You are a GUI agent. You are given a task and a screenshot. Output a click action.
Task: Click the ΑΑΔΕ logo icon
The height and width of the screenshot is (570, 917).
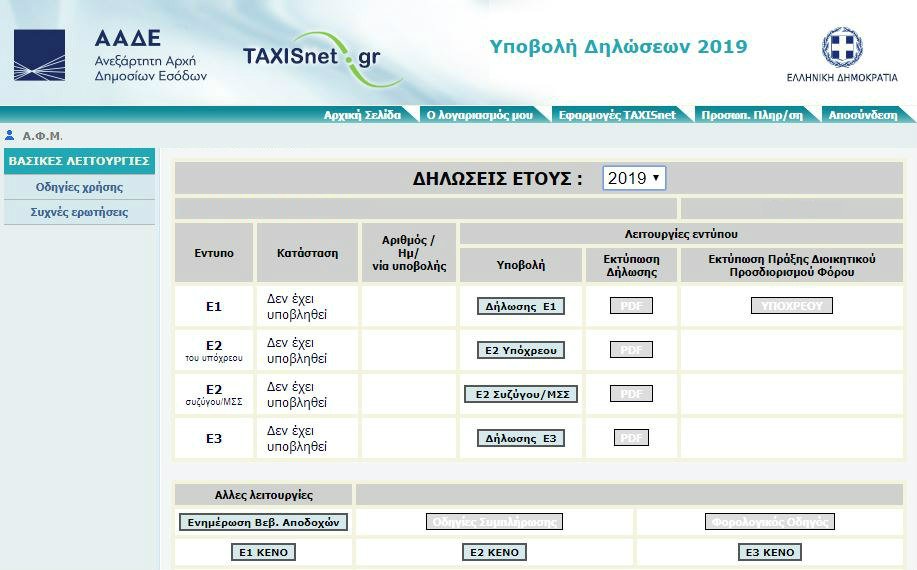pyautogui.click(x=39, y=55)
